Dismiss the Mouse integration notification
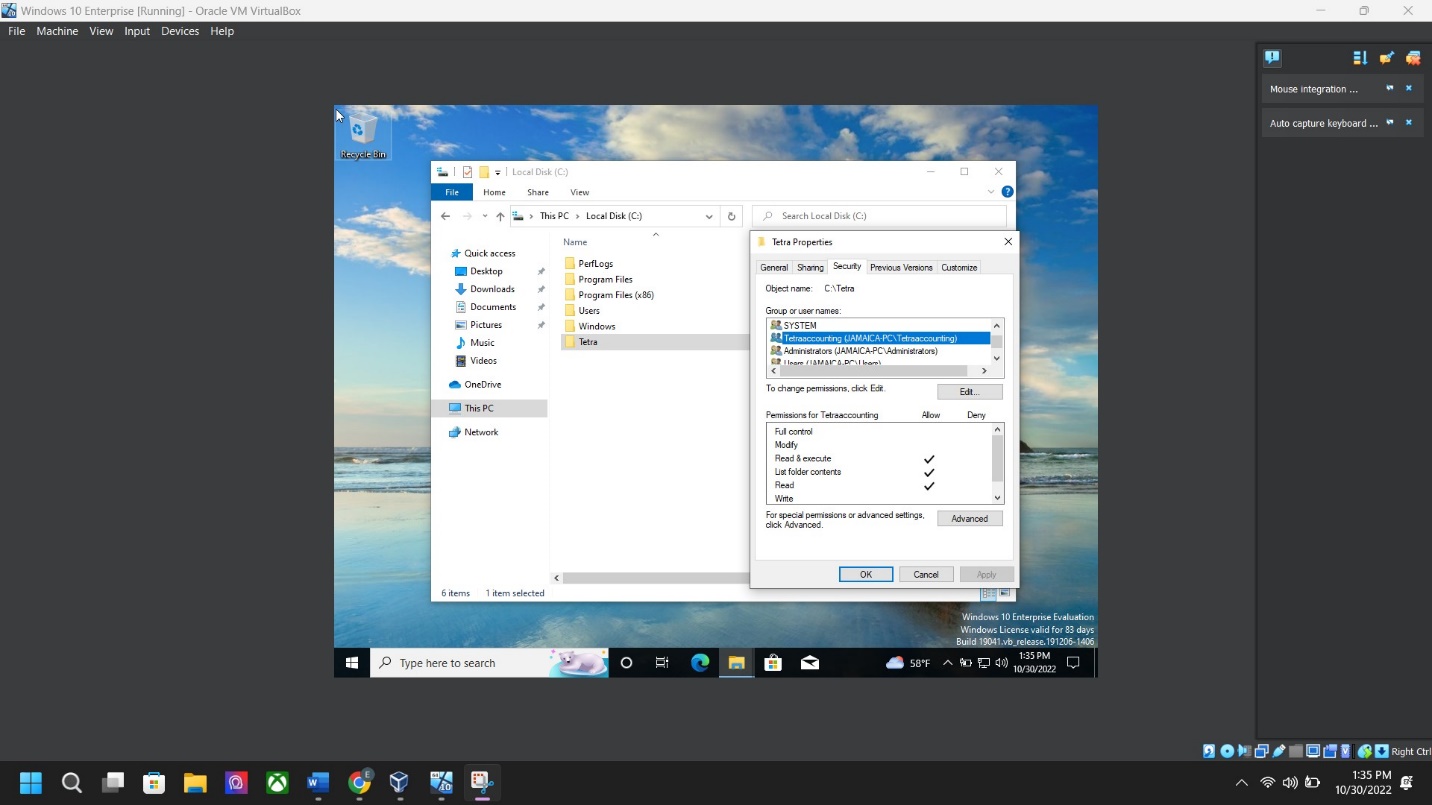Viewport: 1432px width, 805px height. coord(1409,89)
